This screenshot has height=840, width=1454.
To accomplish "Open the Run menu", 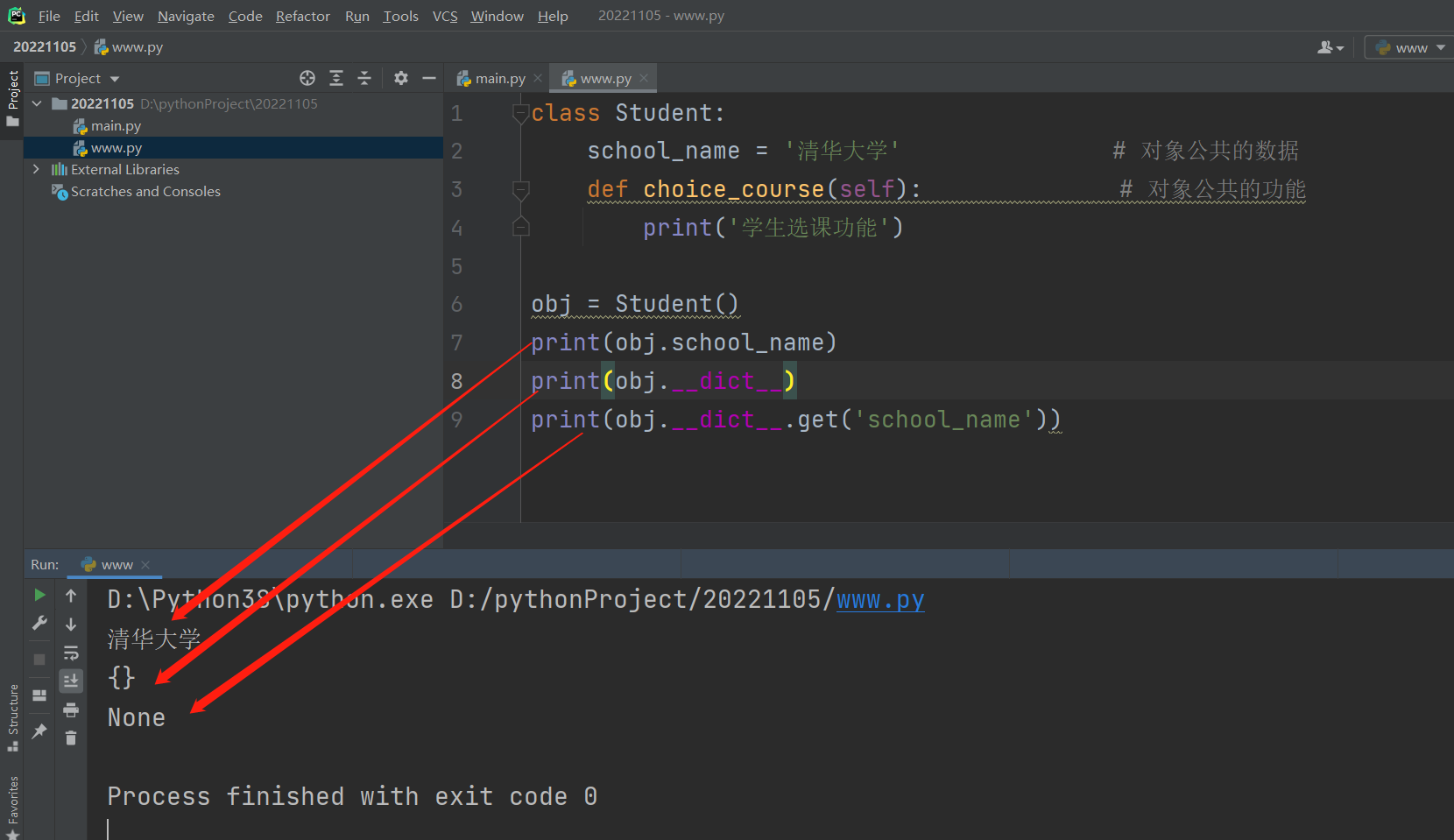I will [x=357, y=16].
